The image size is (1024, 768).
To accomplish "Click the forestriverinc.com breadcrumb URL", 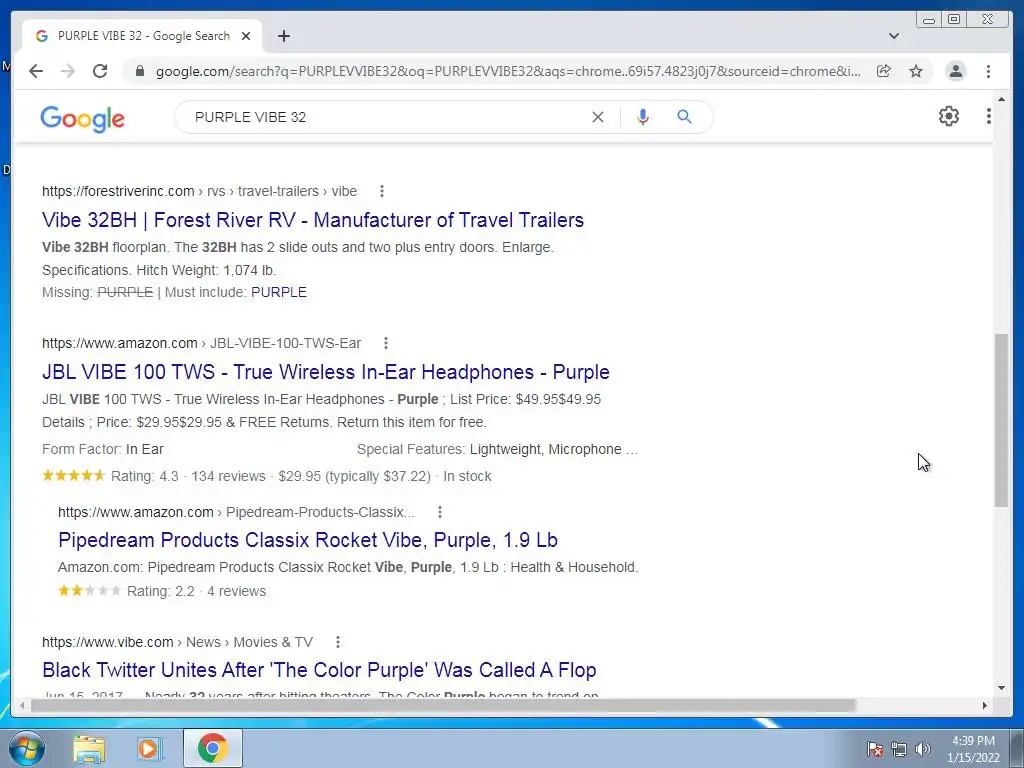I will 199,191.
